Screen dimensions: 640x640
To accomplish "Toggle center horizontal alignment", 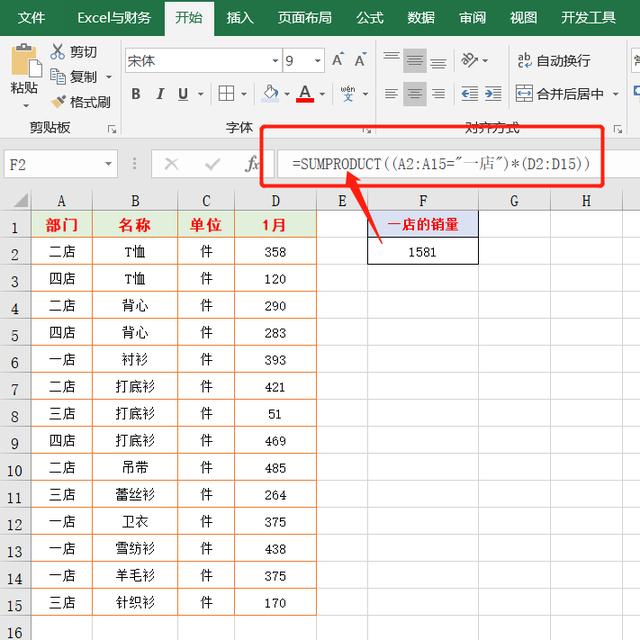I will click(x=415, y=93).
